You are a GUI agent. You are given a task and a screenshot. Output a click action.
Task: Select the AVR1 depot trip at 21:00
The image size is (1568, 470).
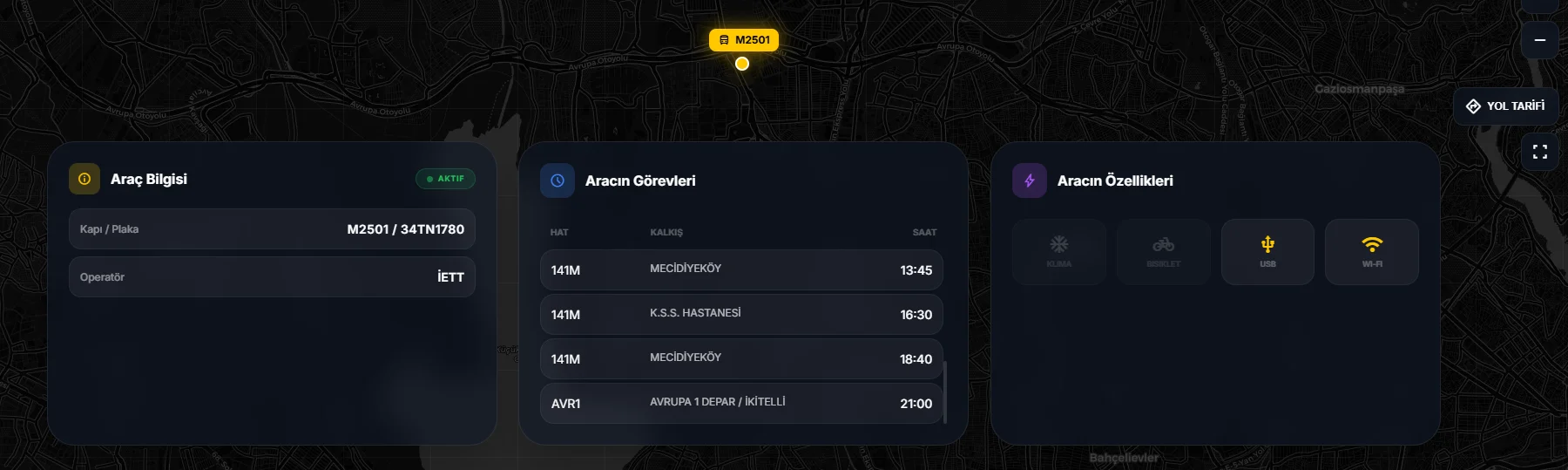pos(741,404)
